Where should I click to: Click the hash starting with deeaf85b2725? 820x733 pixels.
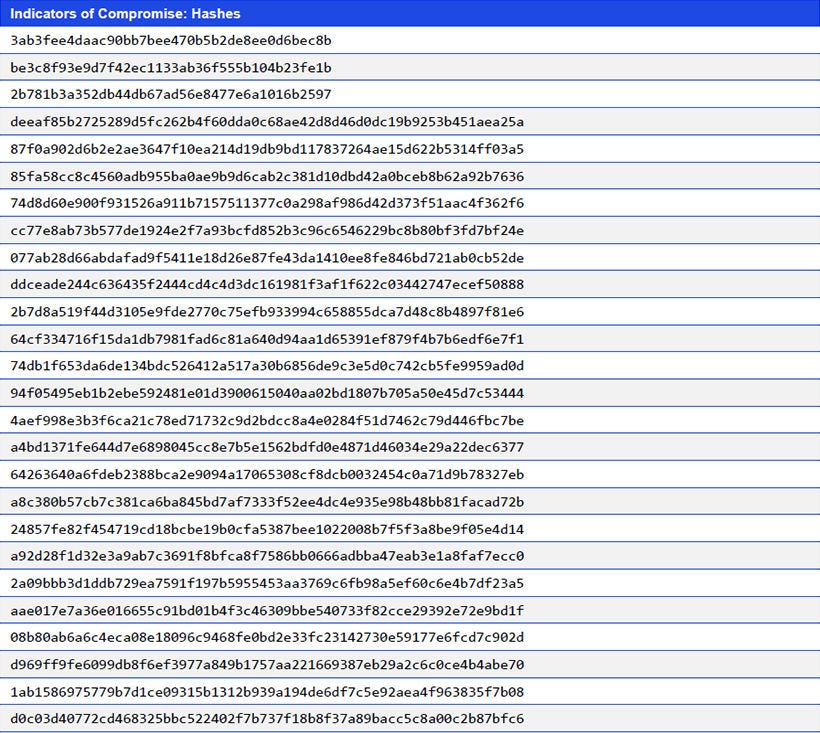tap(267, 122)
